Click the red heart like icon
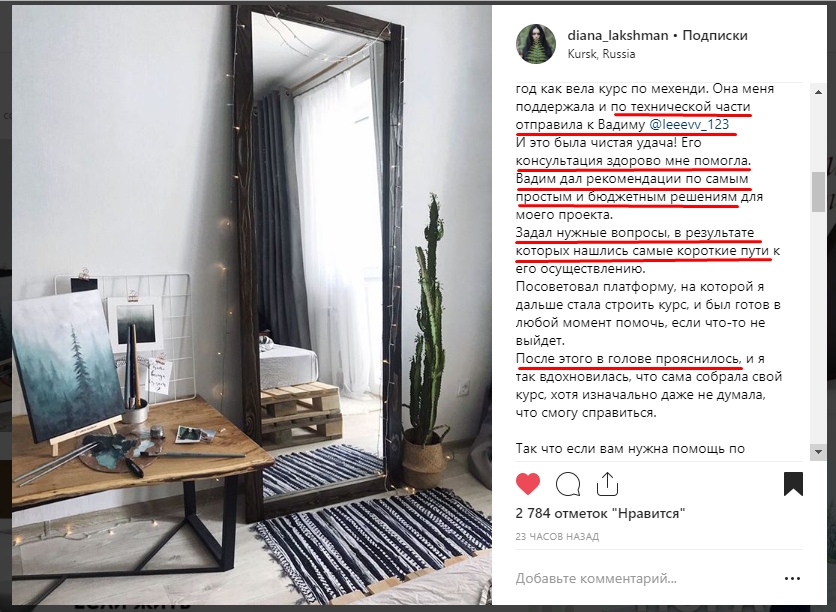The height and width of the screenshot is (612, 836). coord(528,484)
